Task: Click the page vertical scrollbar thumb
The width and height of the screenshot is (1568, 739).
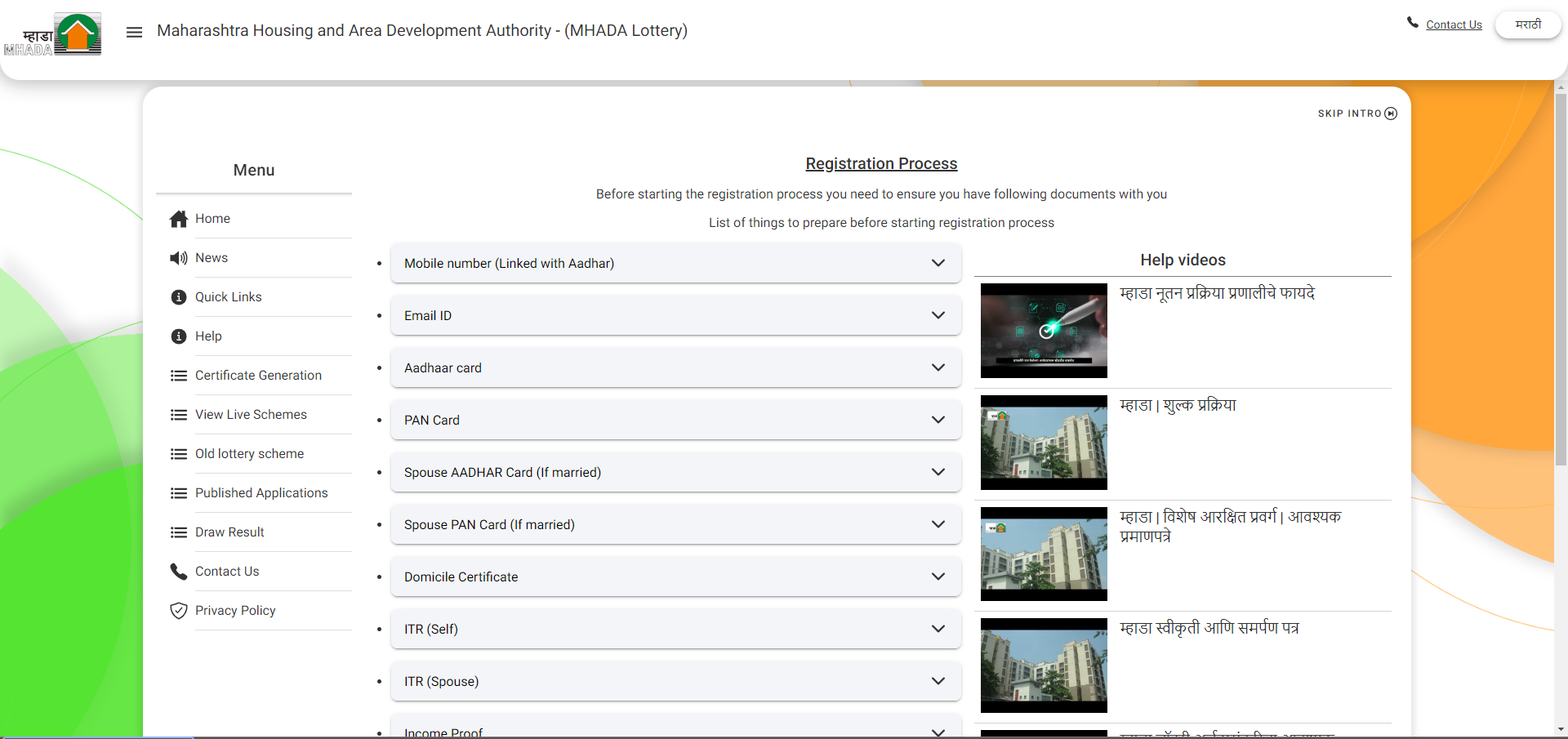Action: [x=1561, y=279]
